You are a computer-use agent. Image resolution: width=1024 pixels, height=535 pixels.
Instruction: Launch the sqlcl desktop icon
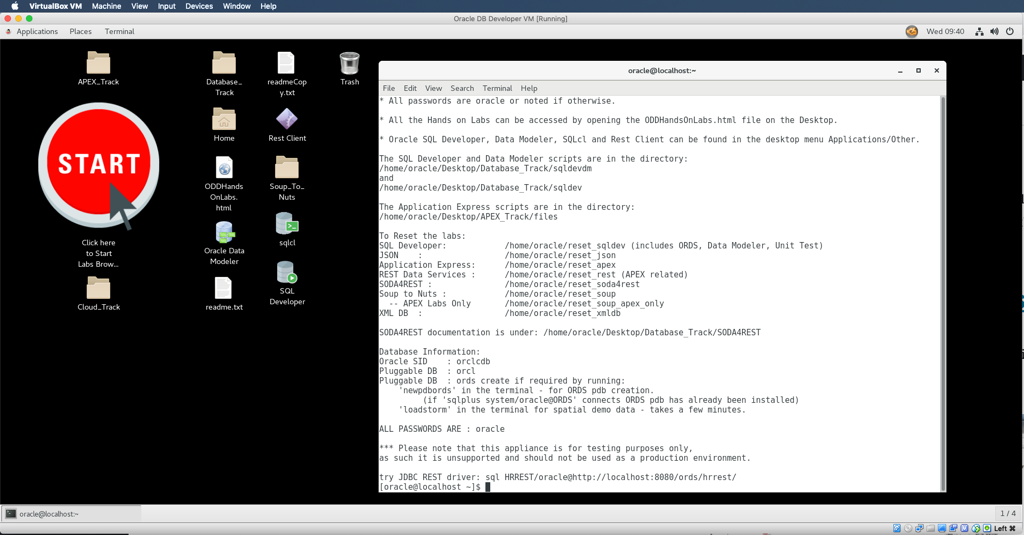click(x=287, y=224)
